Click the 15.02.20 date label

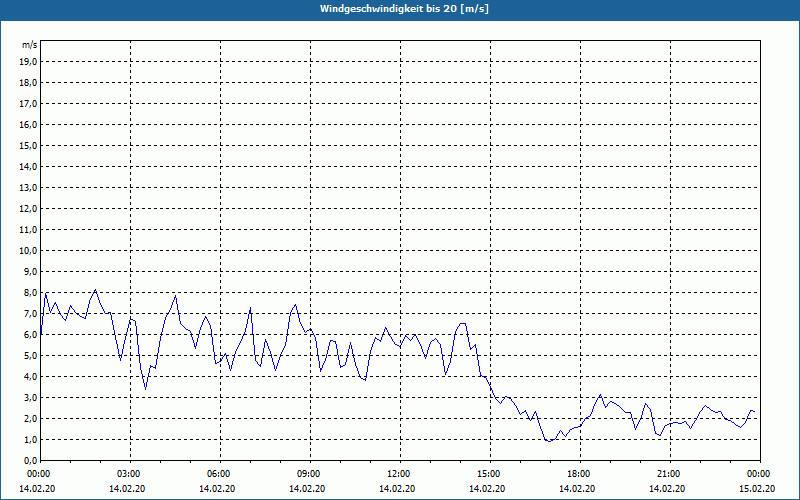click(757, 488)
